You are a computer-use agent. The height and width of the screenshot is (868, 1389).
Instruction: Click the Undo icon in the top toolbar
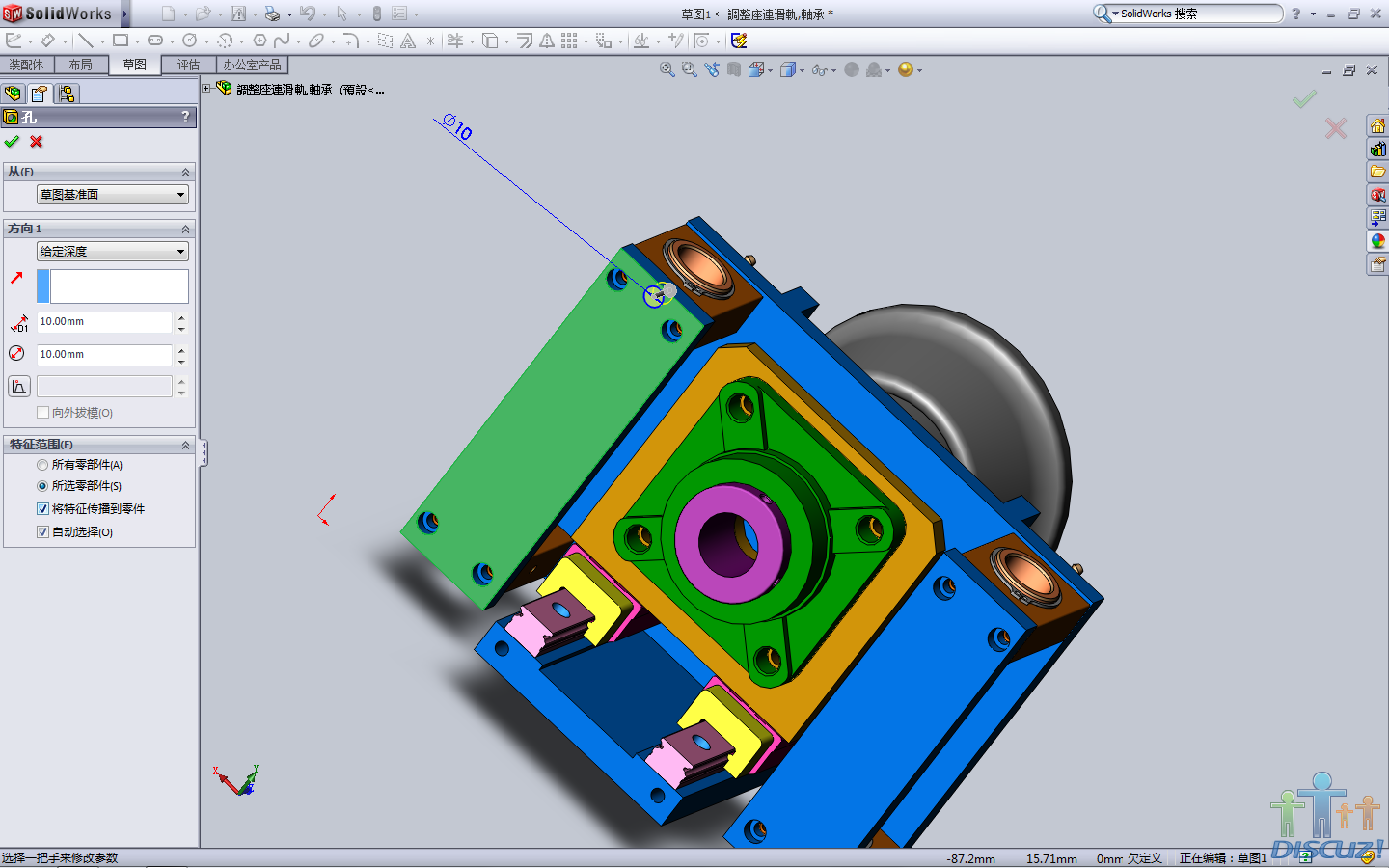(307, 14)
